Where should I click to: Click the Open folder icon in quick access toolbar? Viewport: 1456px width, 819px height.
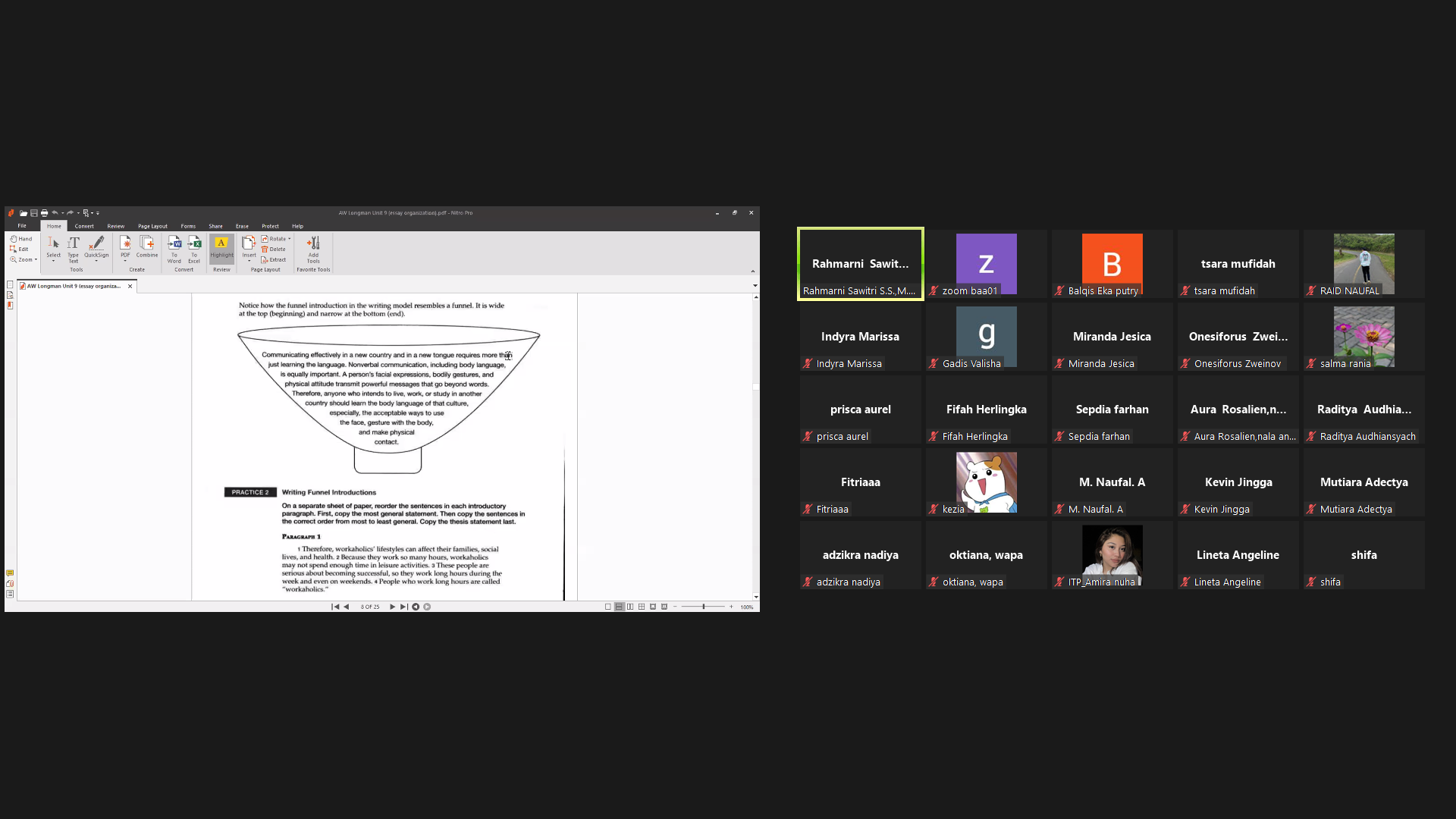coord(24,213)
